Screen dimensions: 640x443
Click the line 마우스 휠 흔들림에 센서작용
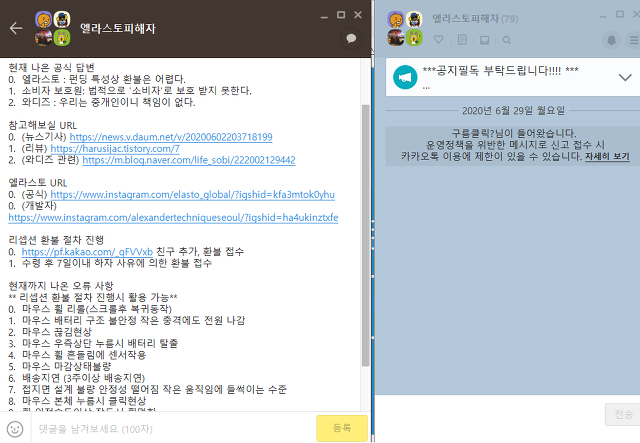tap(84, 355)
